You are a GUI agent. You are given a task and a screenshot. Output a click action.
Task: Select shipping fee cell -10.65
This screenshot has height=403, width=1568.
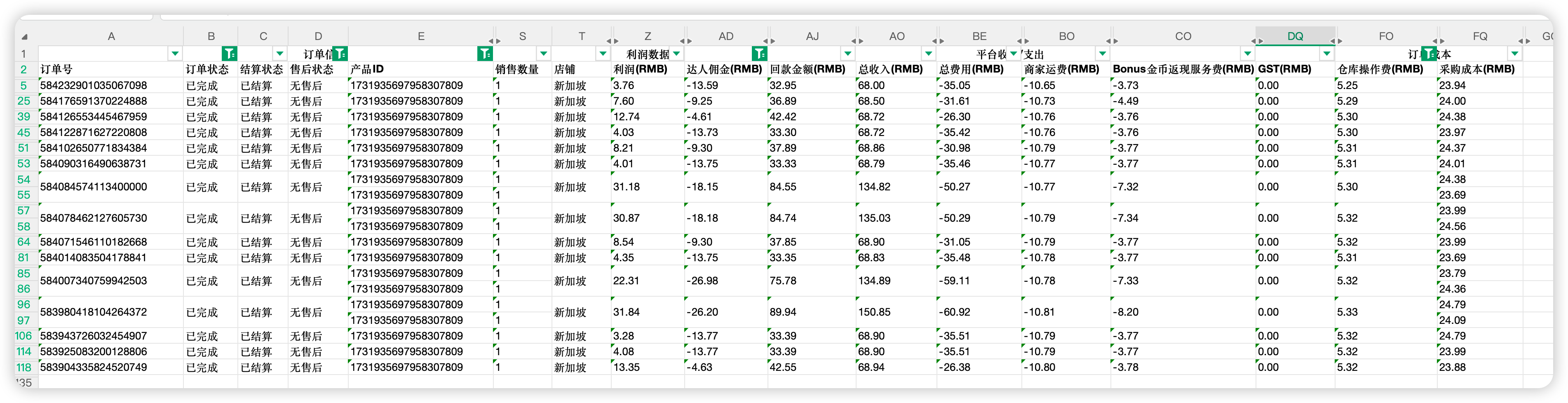point(1066,85)
